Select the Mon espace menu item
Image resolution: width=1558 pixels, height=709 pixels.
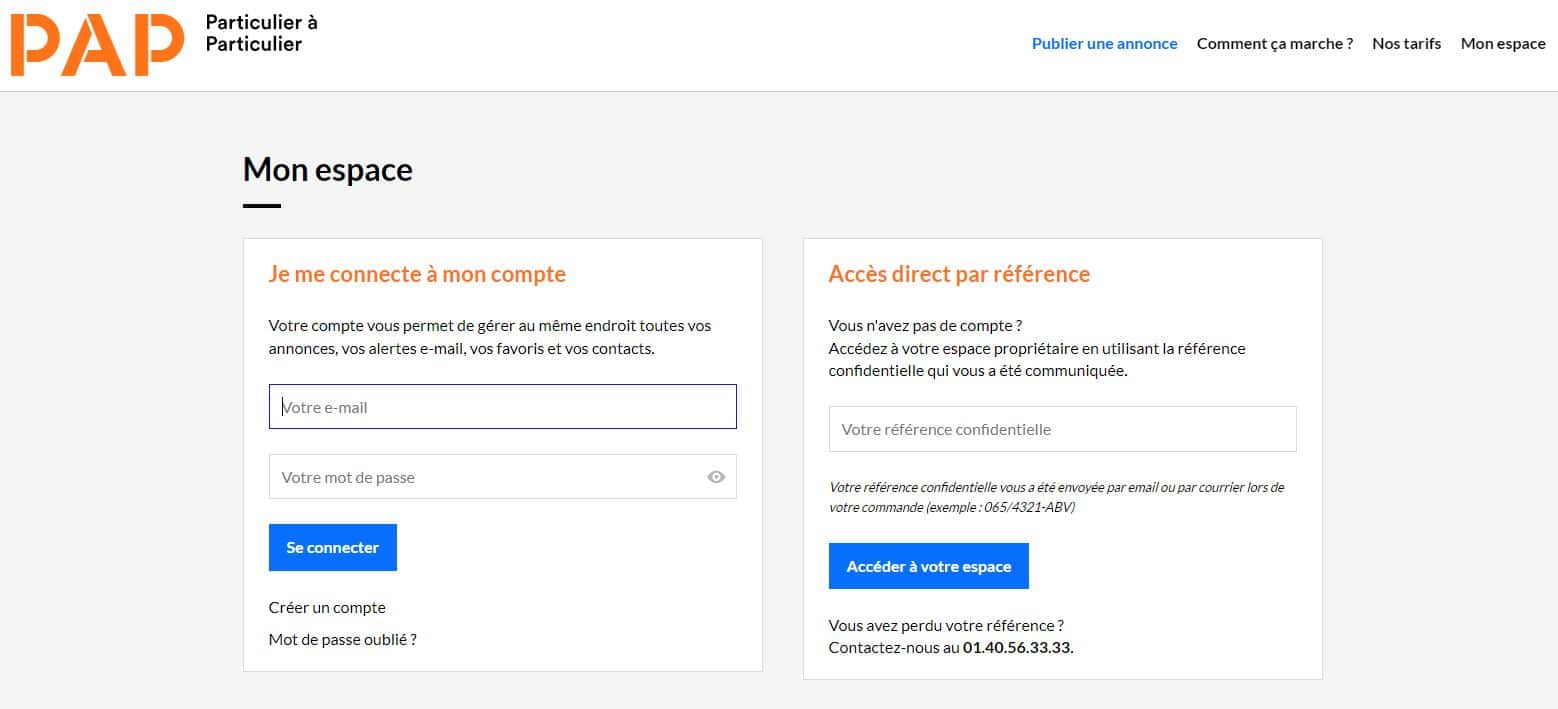click(x=1502, y=43)
